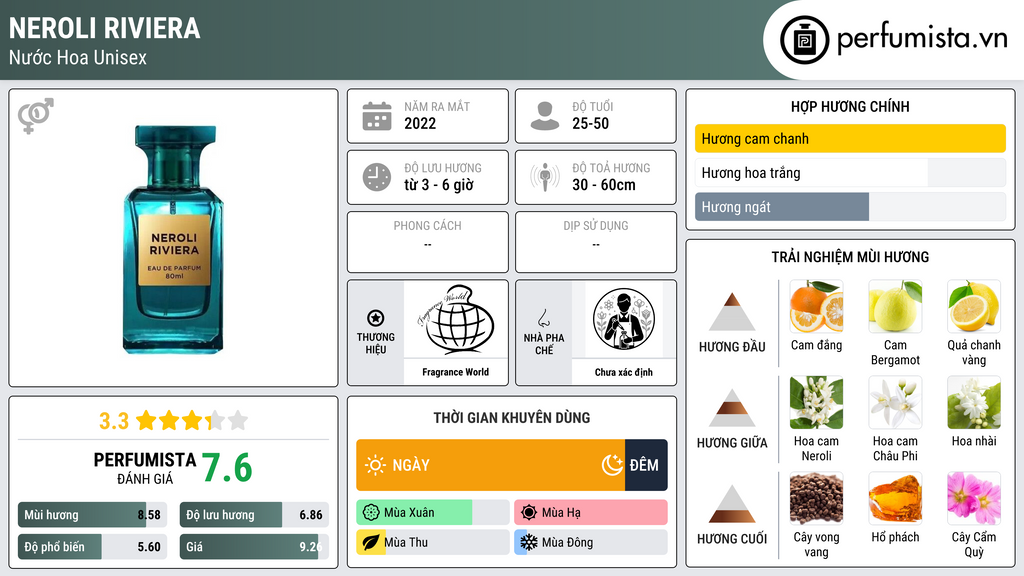
Task: Click the Mùi hương 8.58 score bar
Action: (93, 515)
